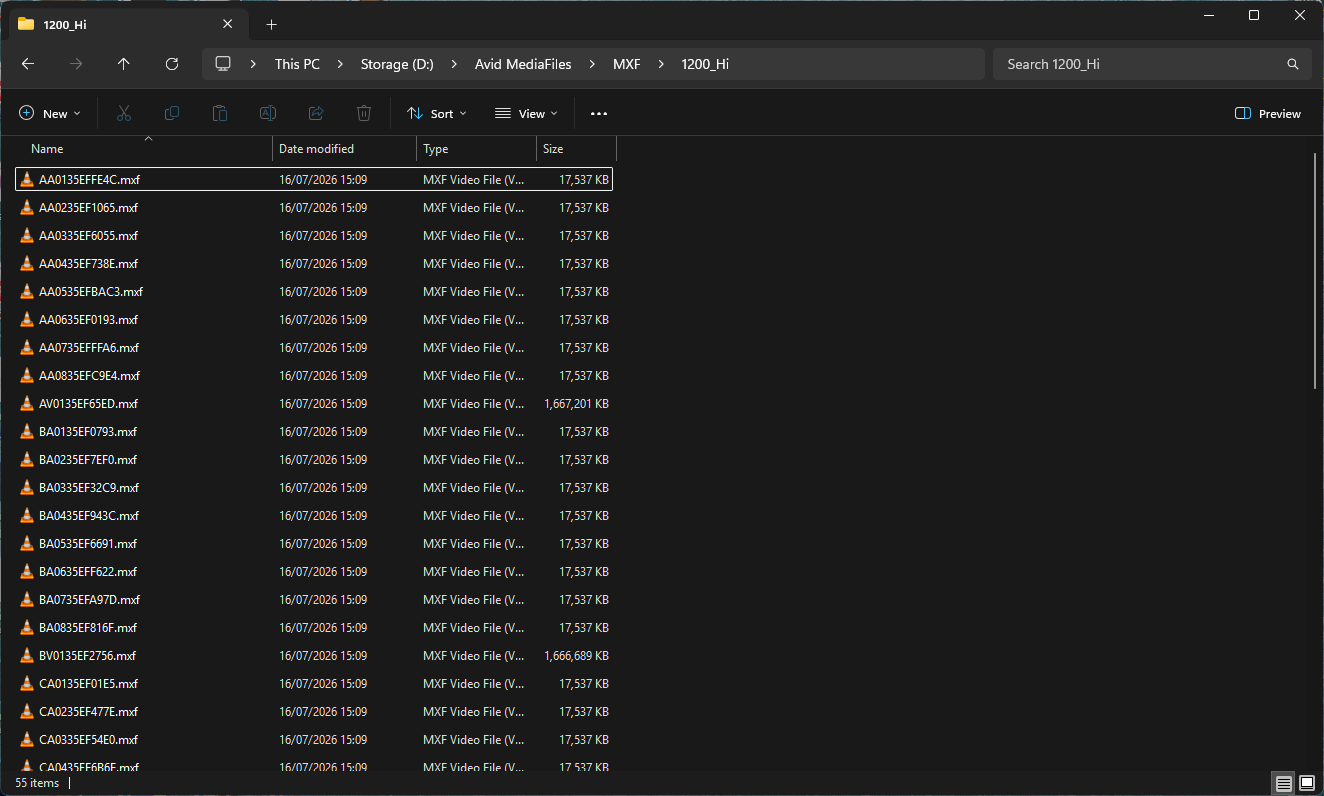Close the 1200_Hi tab
Viewport: 1324px width, 796px height.
coord(228,24)
